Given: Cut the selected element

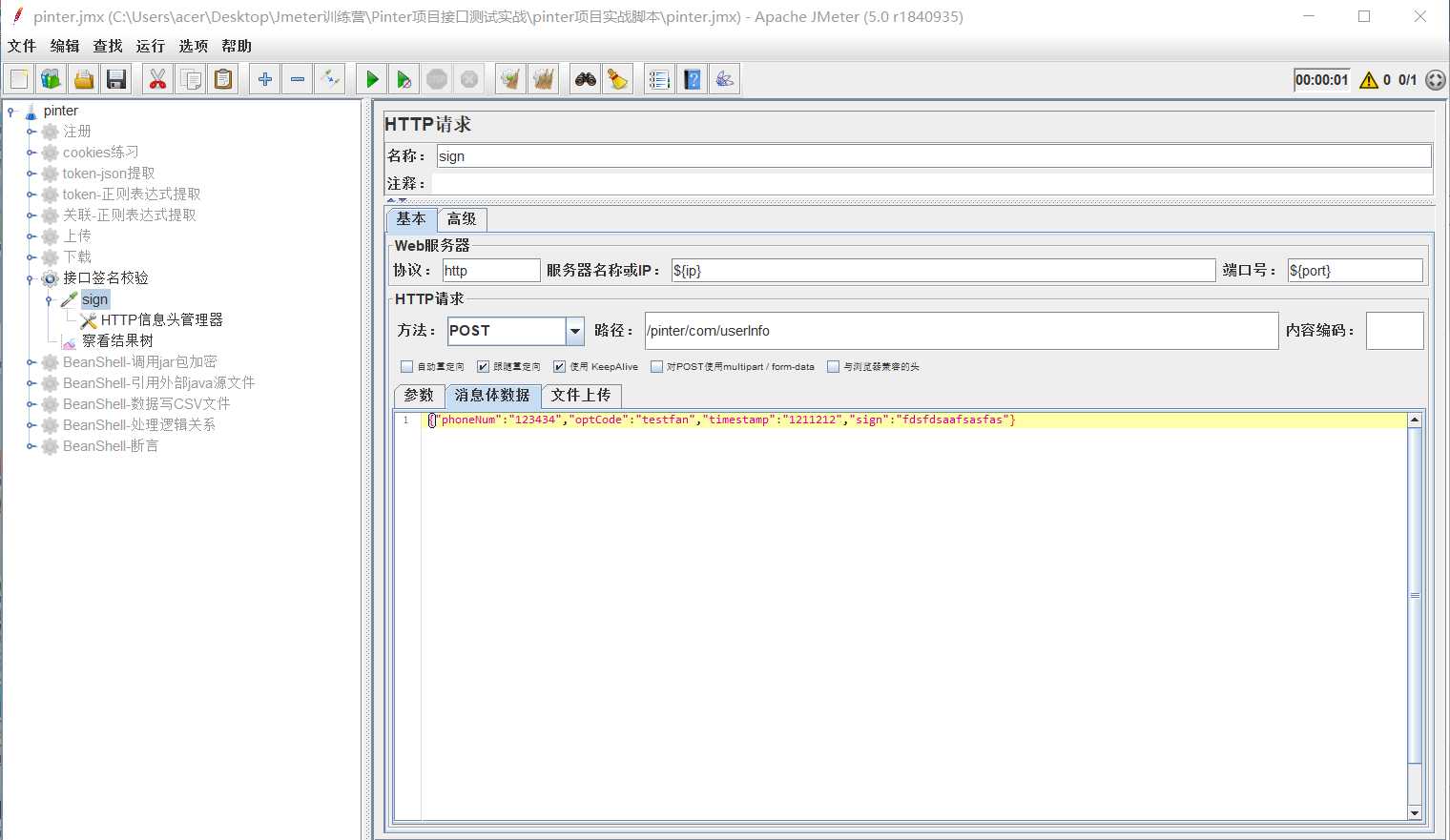Looking at the screenshot, I should tap(158, 79).
